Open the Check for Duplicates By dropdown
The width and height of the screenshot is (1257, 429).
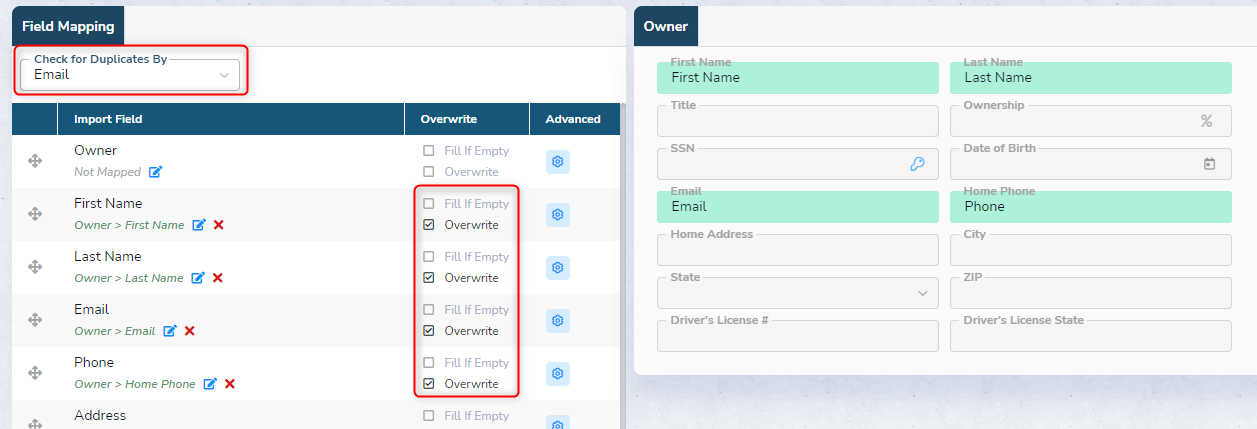[x=130, y=75]
